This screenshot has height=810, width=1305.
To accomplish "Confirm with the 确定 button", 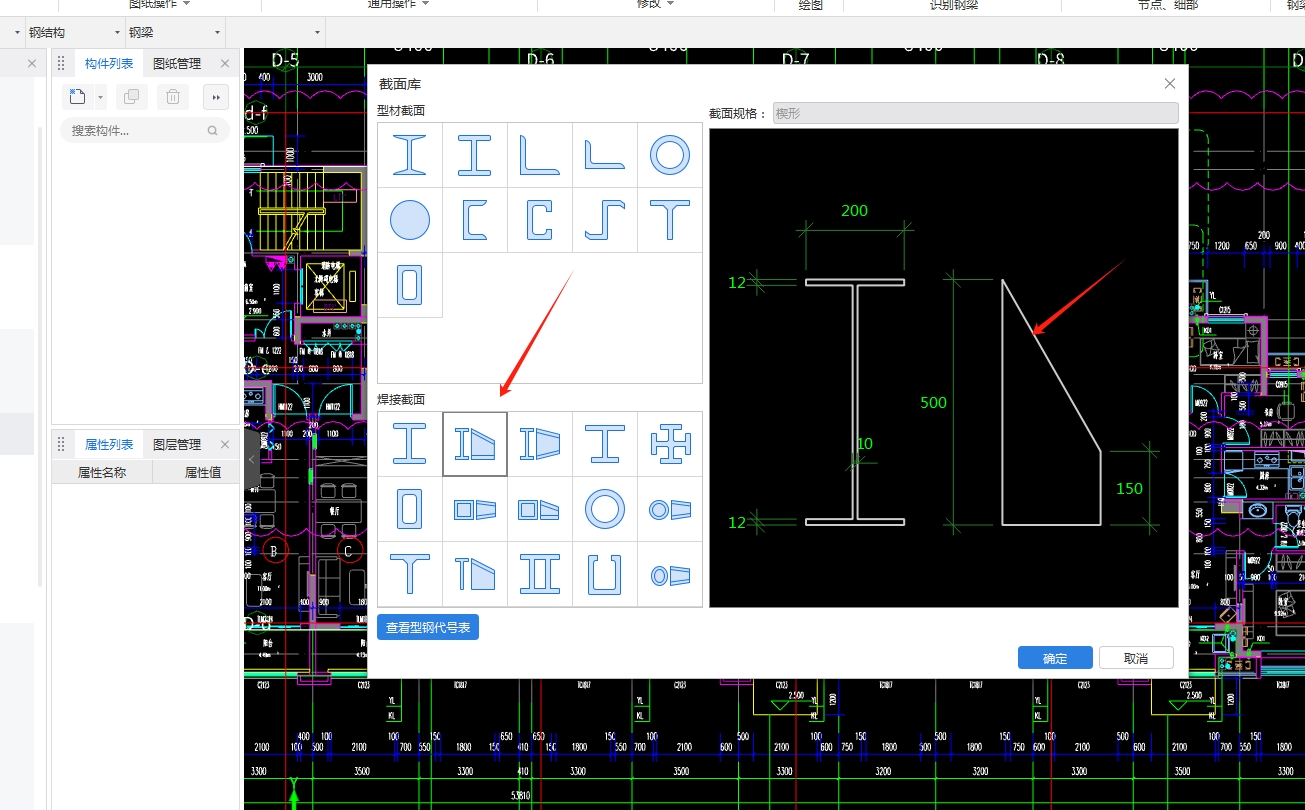I will [x=1055, y=658].
